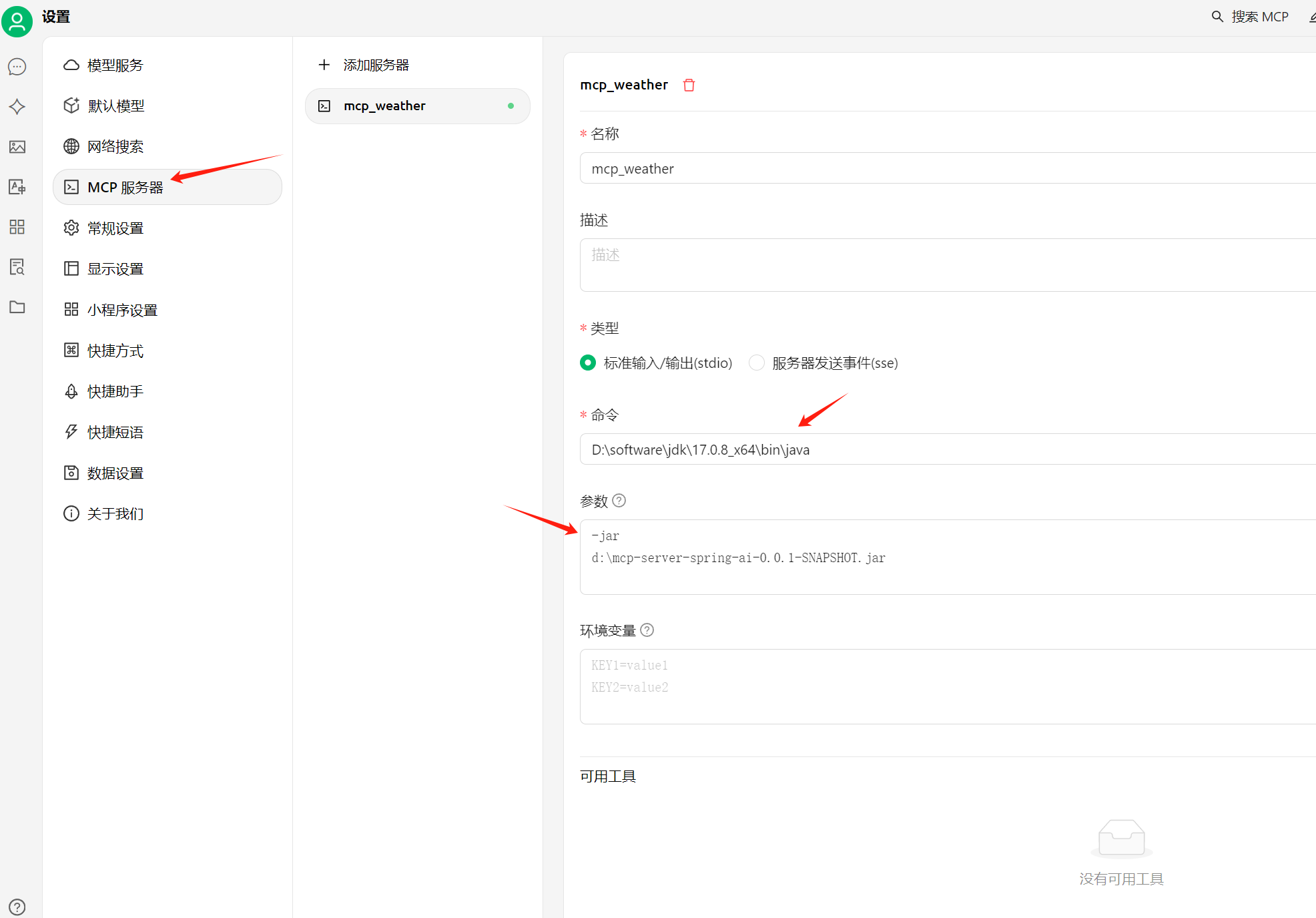Open 小程序设置 settings section
This screenshot has height=918, width=1316.
(168, 310)
